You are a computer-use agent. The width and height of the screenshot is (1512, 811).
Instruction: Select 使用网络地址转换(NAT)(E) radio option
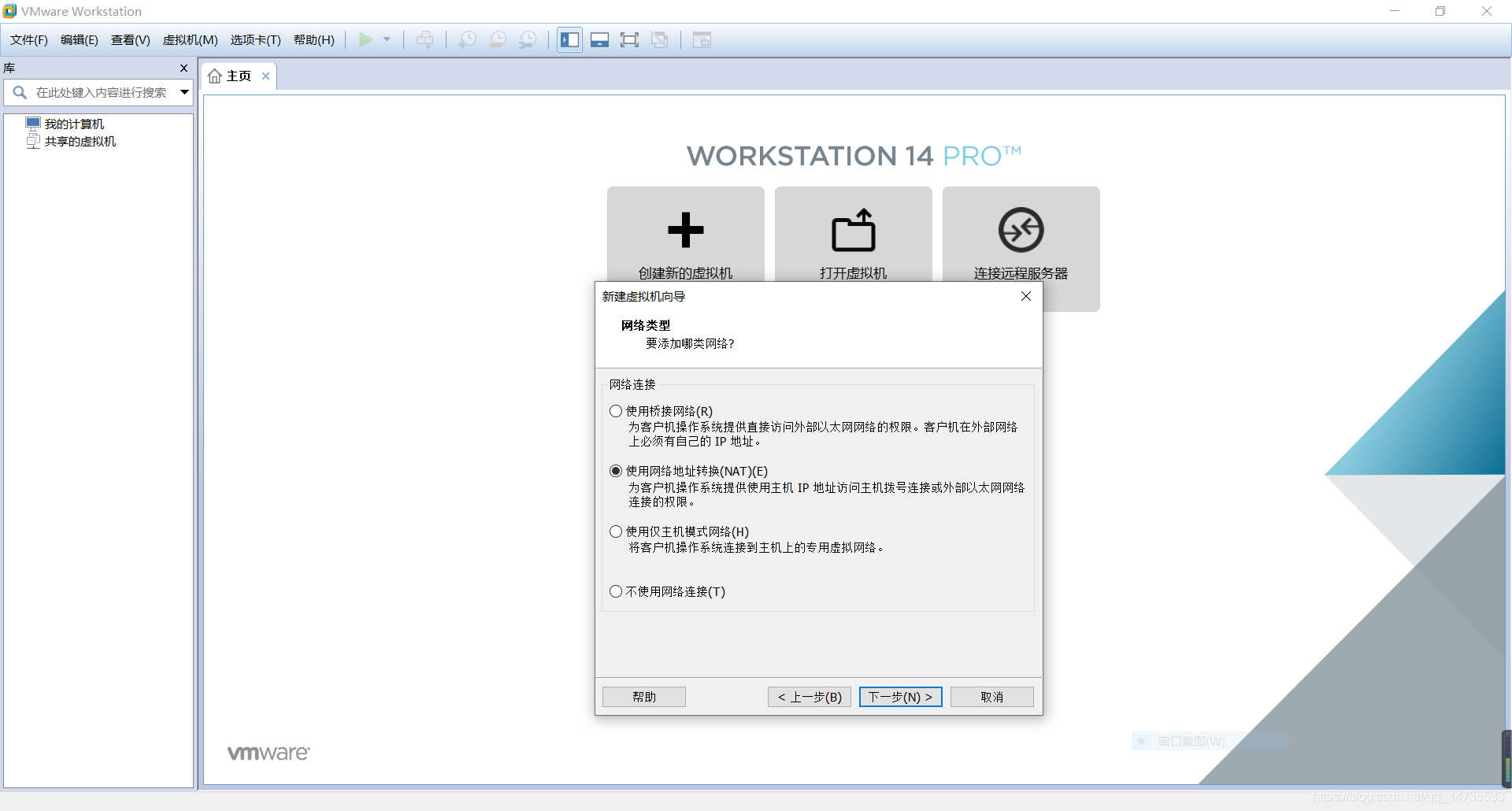pos(616,471)
